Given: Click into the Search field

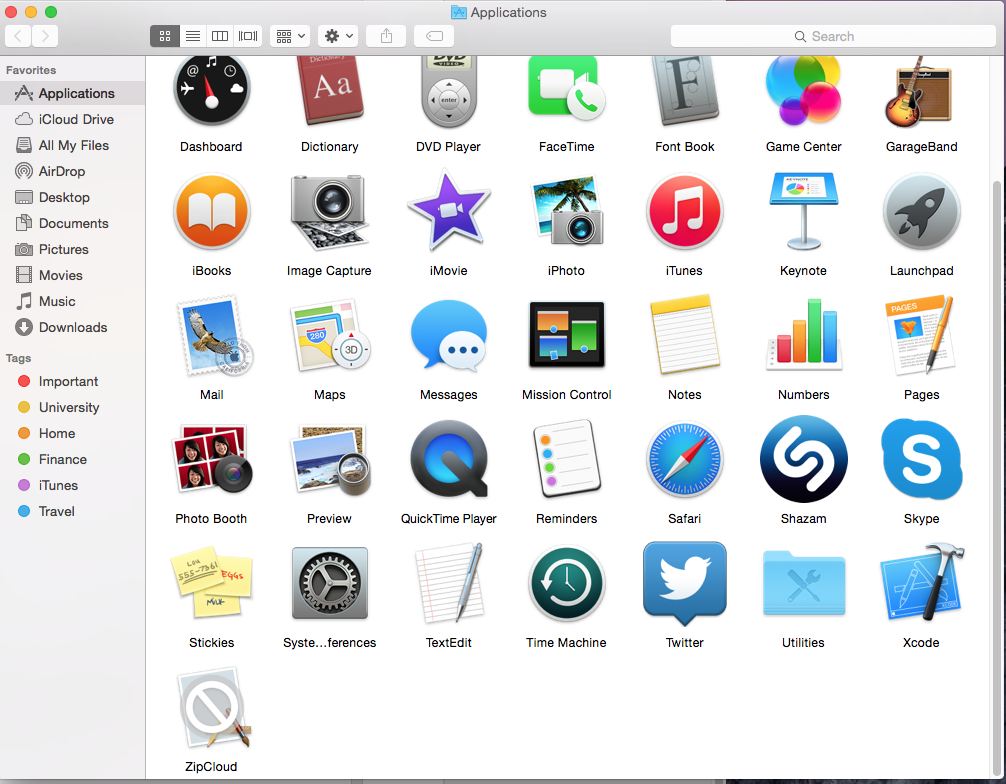Looking at the screenshot, I should [x=833, y=37].
